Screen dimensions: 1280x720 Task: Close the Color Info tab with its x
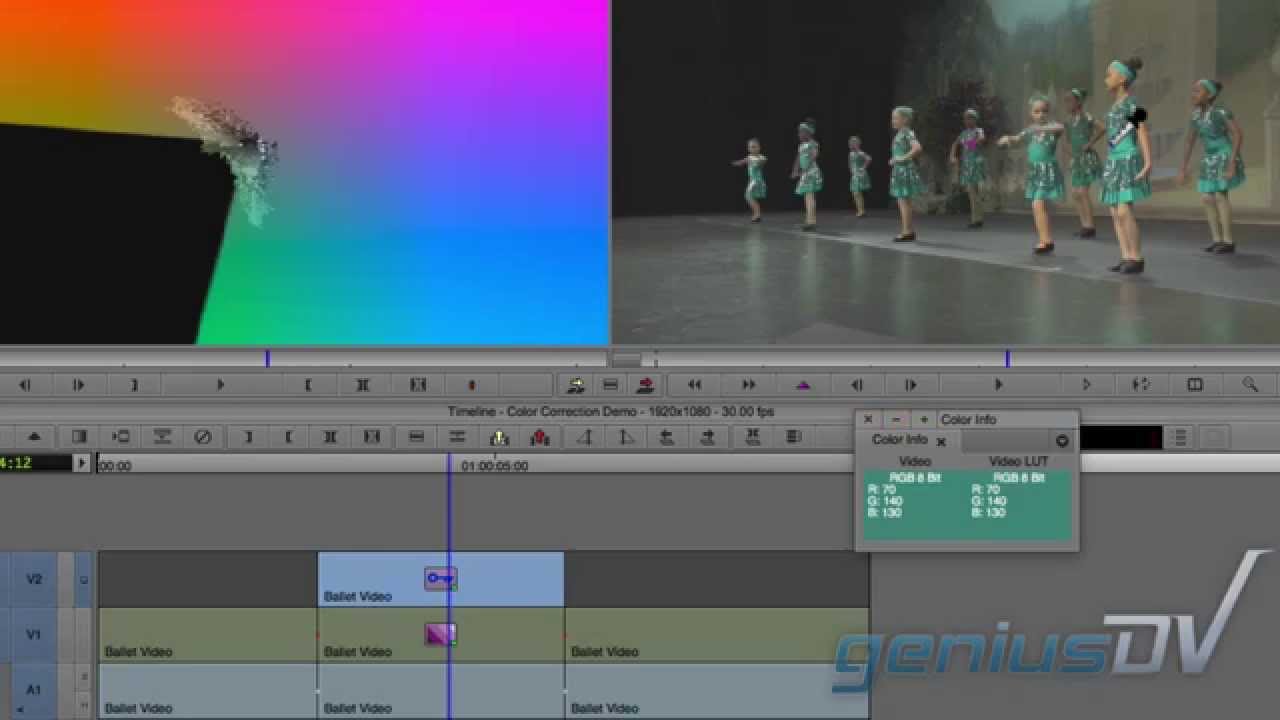coord(941,442)
